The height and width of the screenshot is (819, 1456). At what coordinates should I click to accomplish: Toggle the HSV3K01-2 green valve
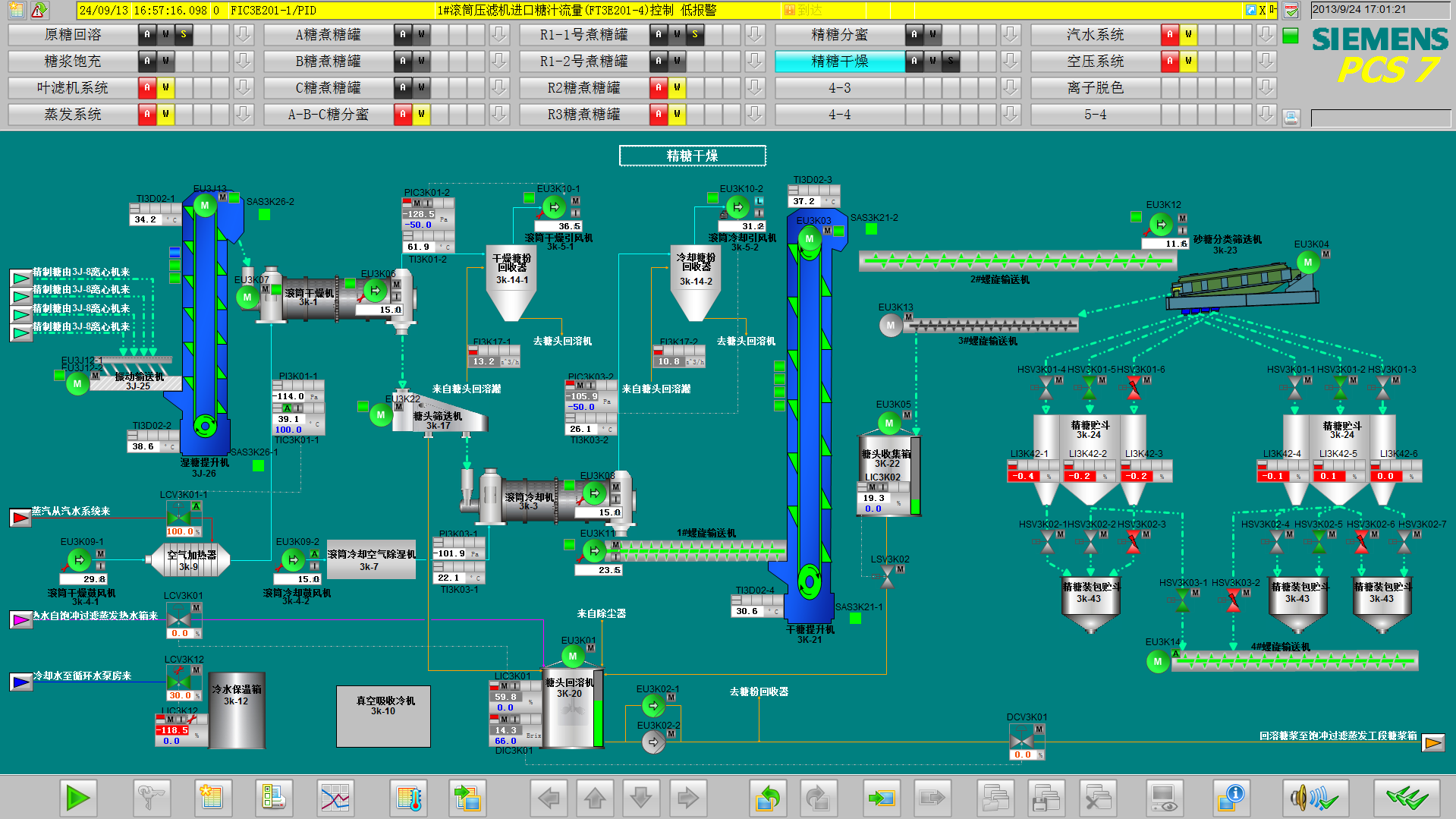click(1340, 388)
